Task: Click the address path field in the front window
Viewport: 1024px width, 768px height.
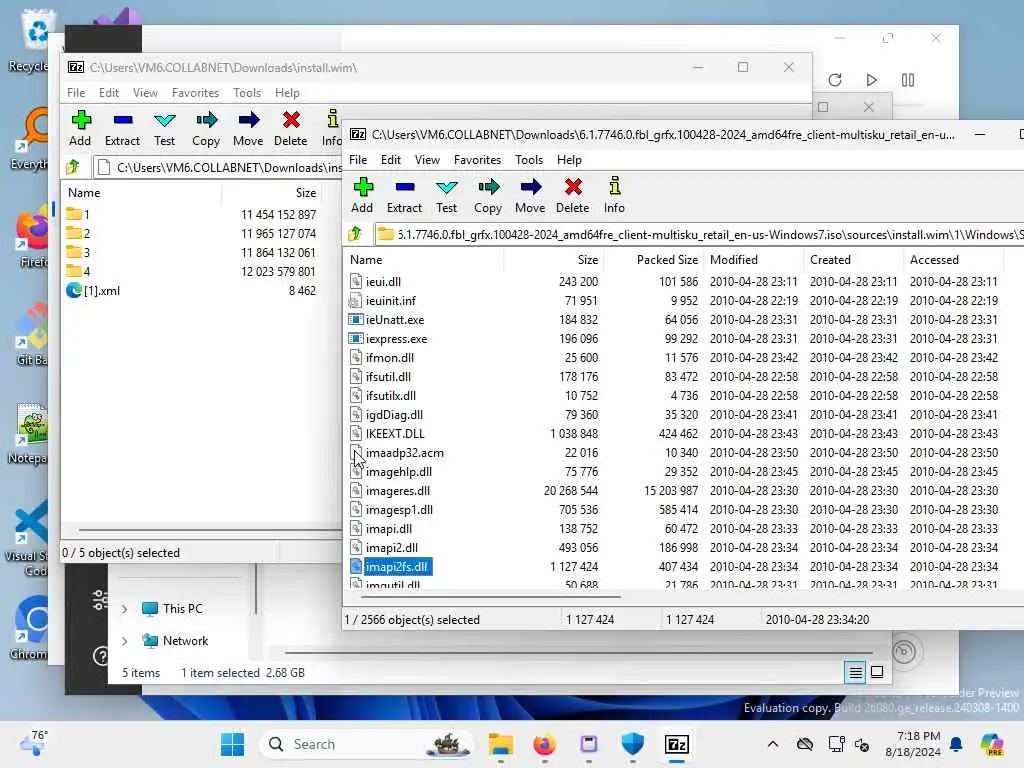Action: click(x=700, y=234)
